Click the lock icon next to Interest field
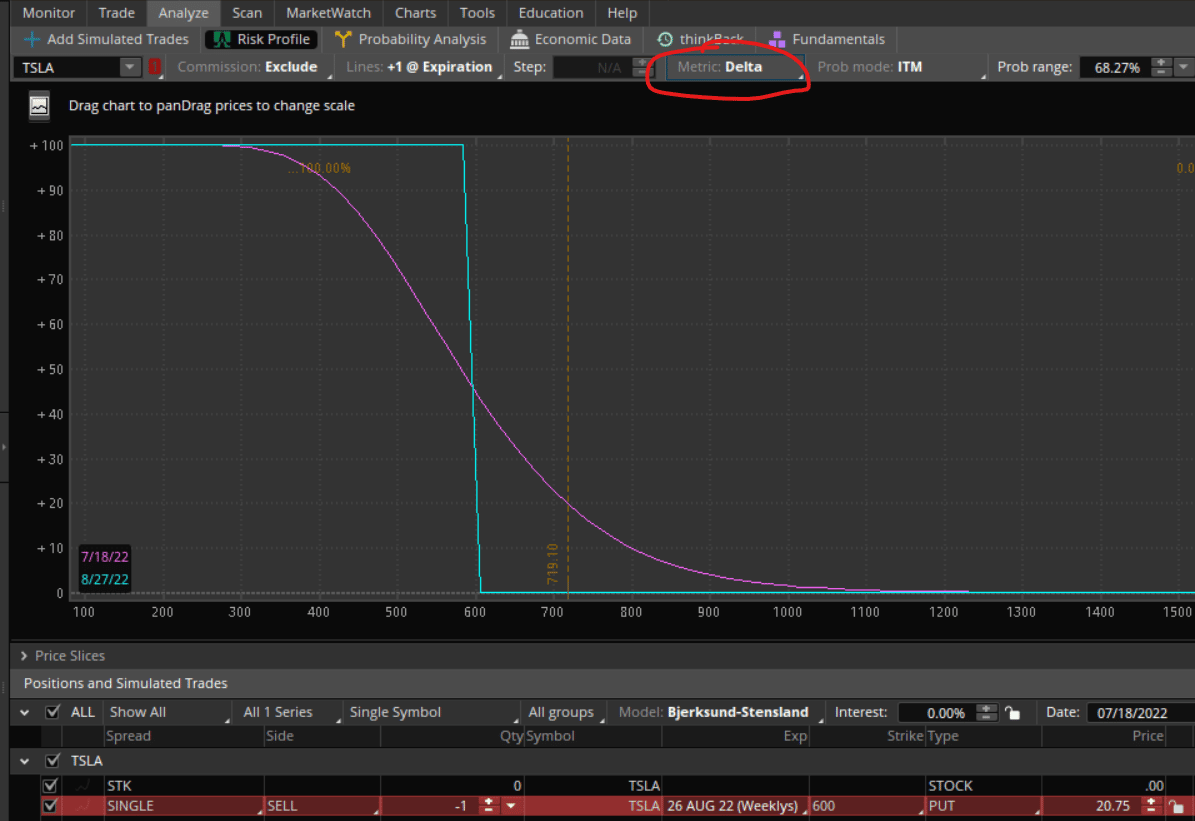The height and width of the screenshot is (821, 1195). [1013, 712]
